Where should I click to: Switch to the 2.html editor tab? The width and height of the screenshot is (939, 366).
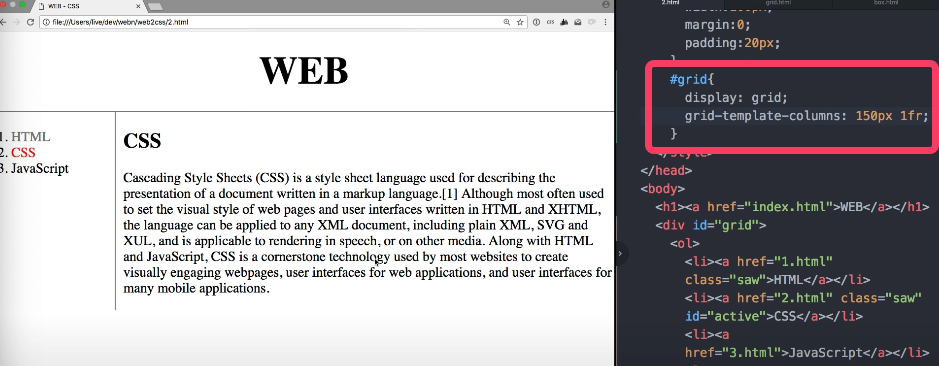(x=670, y=3)
